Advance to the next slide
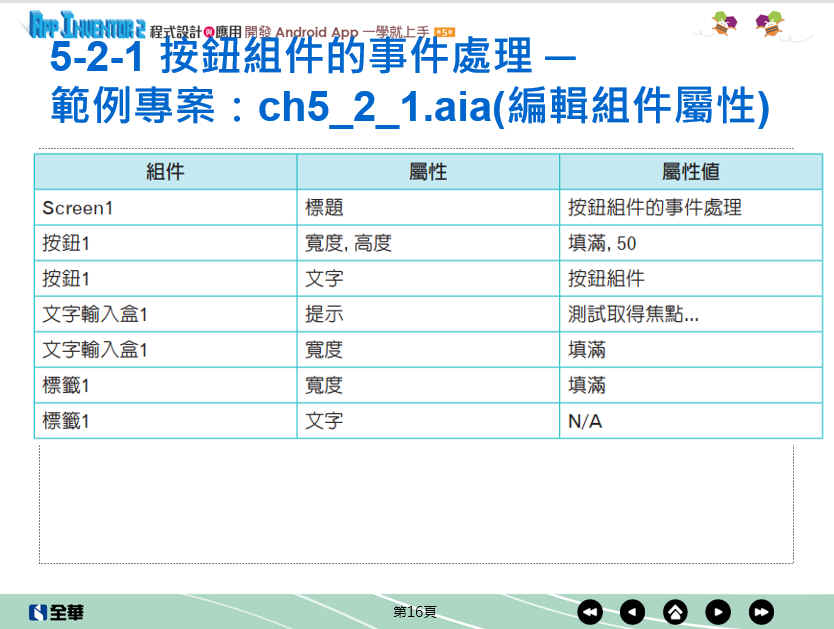The height and width of the screenshot is (629, 834). (x=718, y=612)
